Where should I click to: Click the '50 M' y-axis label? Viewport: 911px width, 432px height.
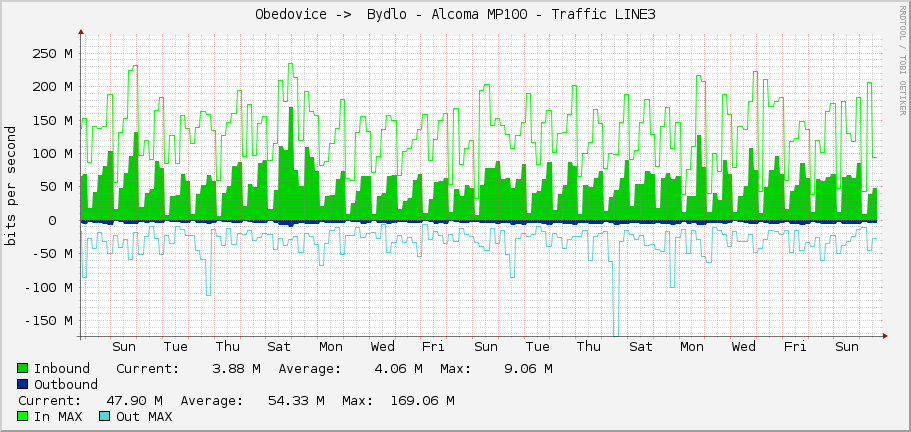click(x=56, y=187)
